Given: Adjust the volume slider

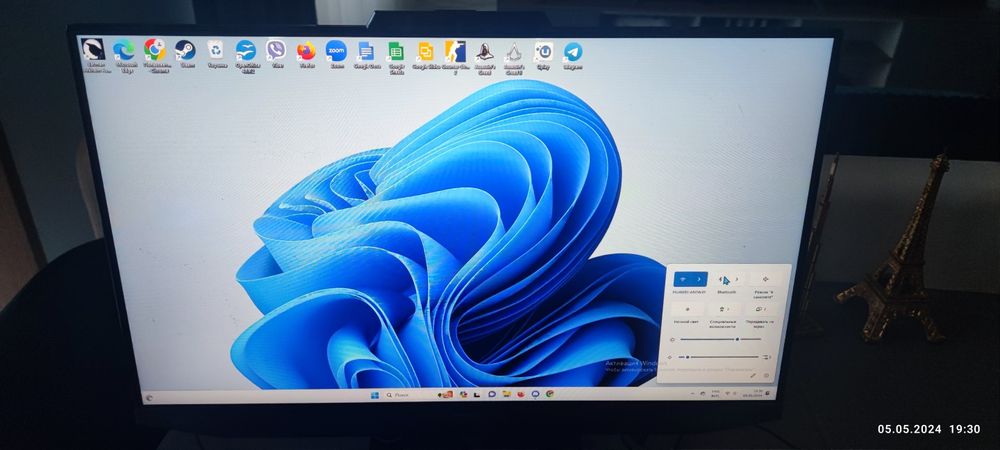Looking at the screenshot, I should 718,358.
